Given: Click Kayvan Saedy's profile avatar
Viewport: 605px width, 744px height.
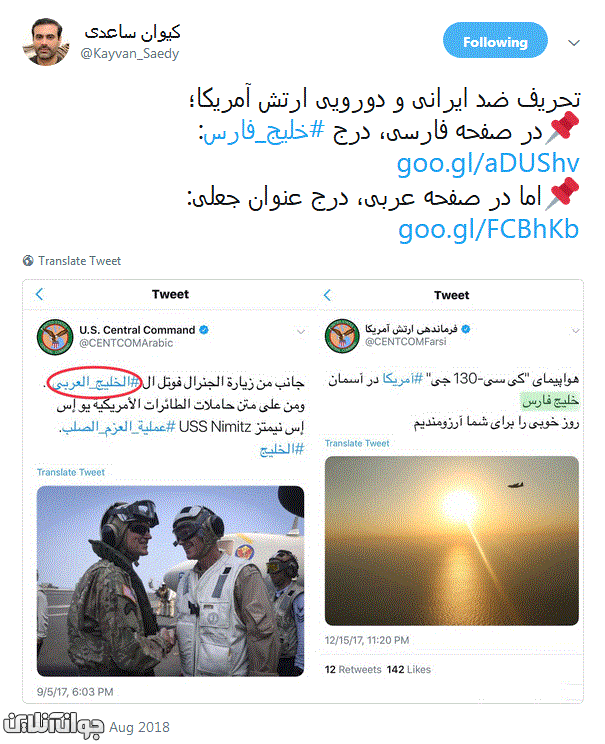Looking at the screenshot, I should click(x=46, y=42).
